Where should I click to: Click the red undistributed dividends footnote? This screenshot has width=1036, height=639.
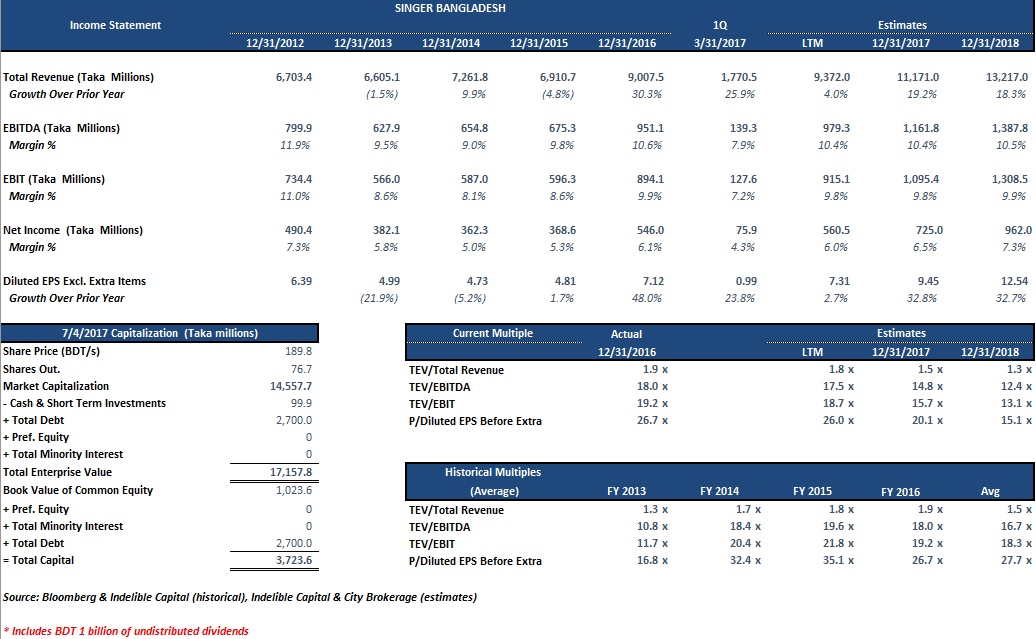click(x=126, y=631)
